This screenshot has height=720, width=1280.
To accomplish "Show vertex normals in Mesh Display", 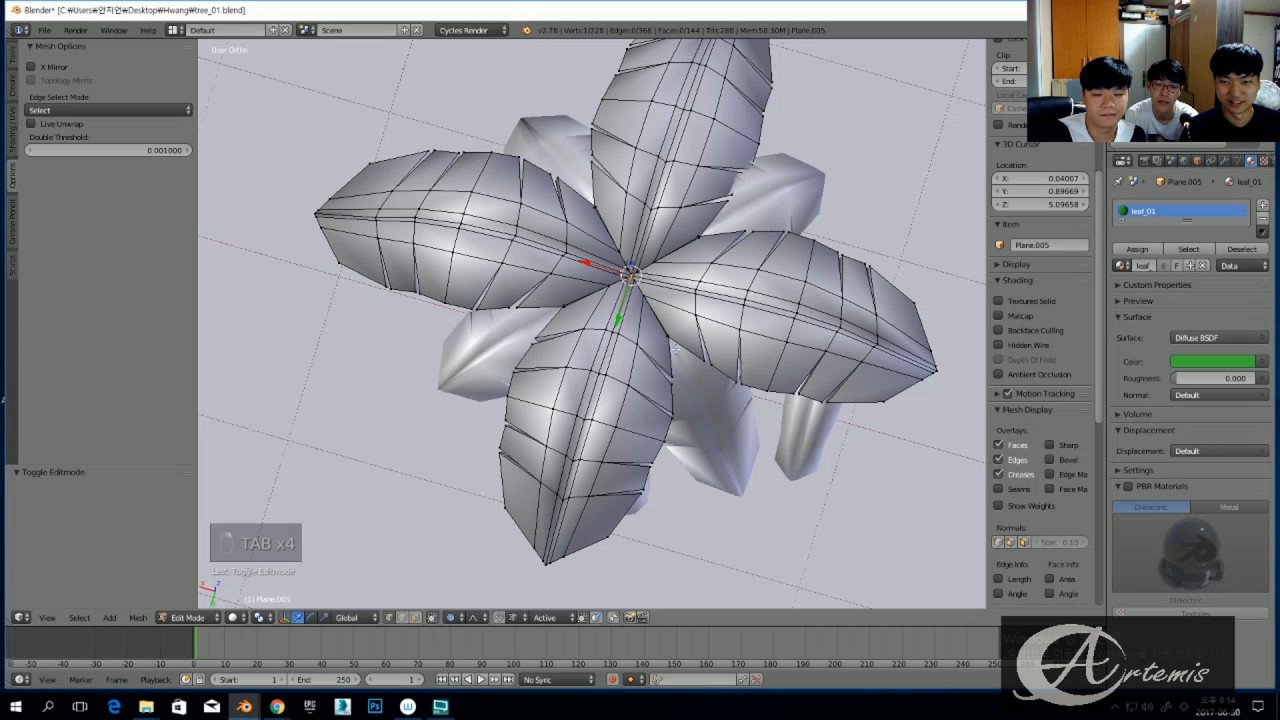I will tap(998, 542).
